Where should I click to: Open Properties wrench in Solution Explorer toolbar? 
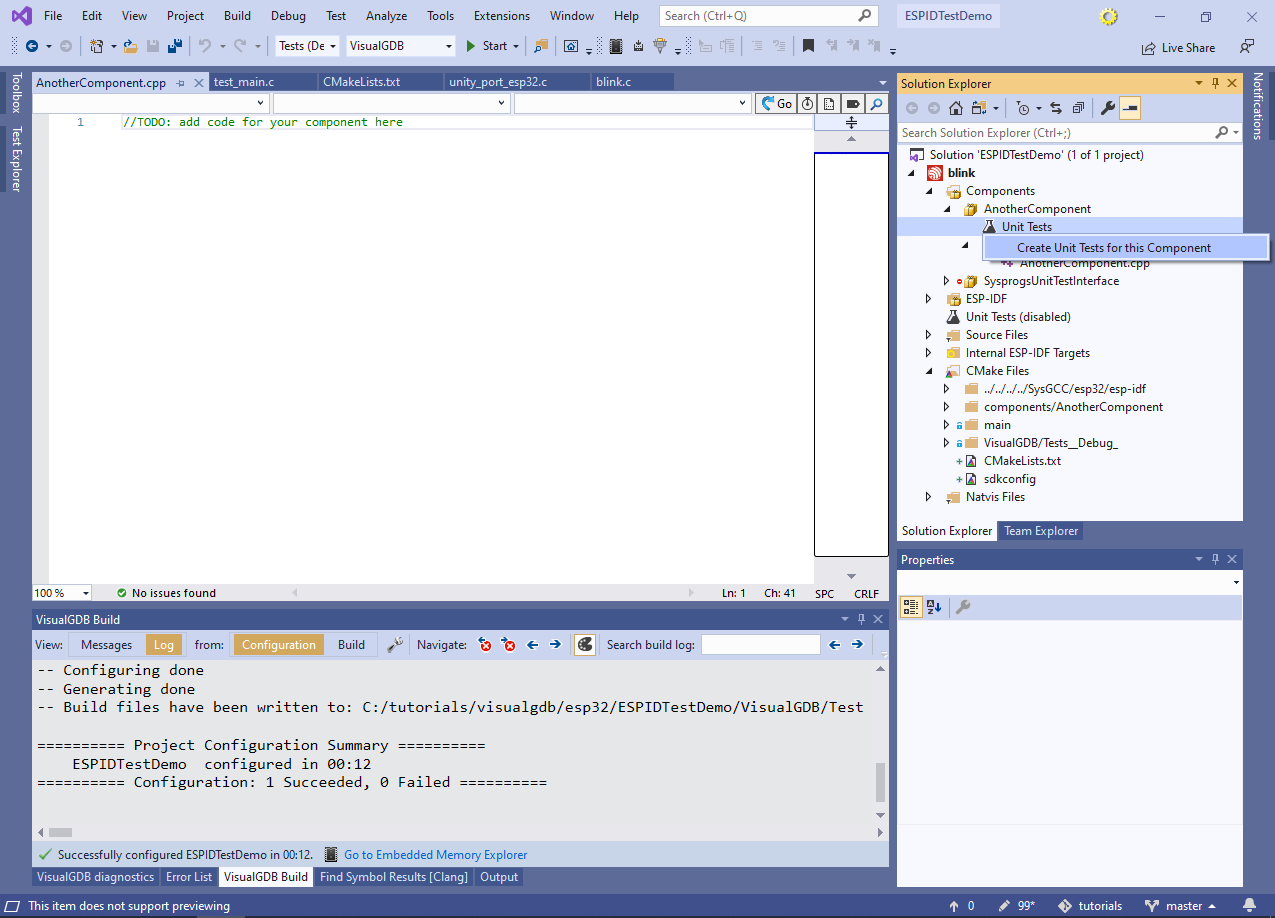(1107, 108)
